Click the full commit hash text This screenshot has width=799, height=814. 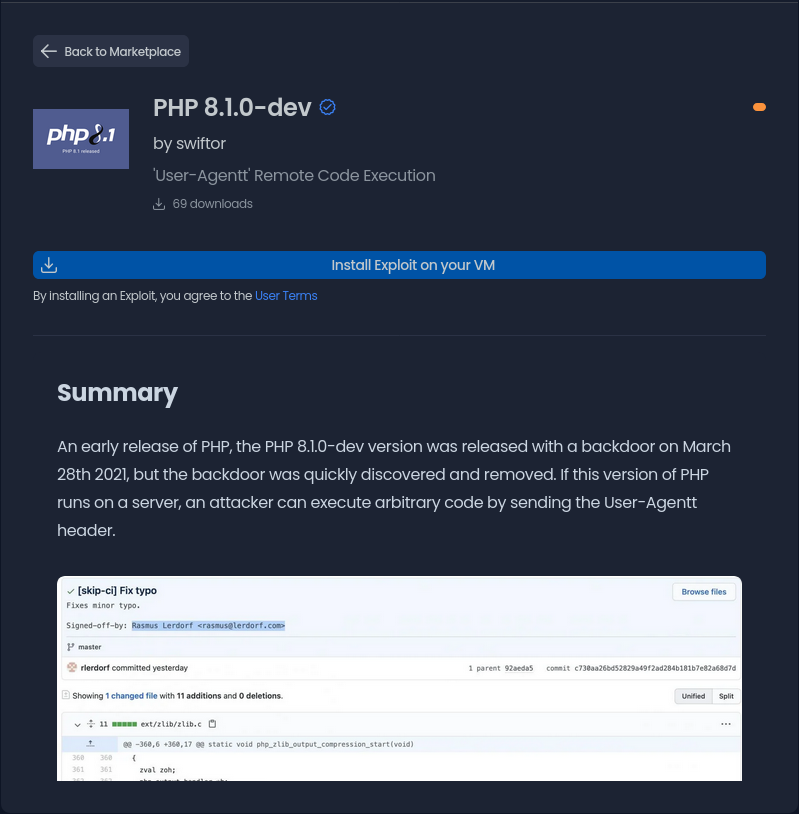(x=655, y=668)
